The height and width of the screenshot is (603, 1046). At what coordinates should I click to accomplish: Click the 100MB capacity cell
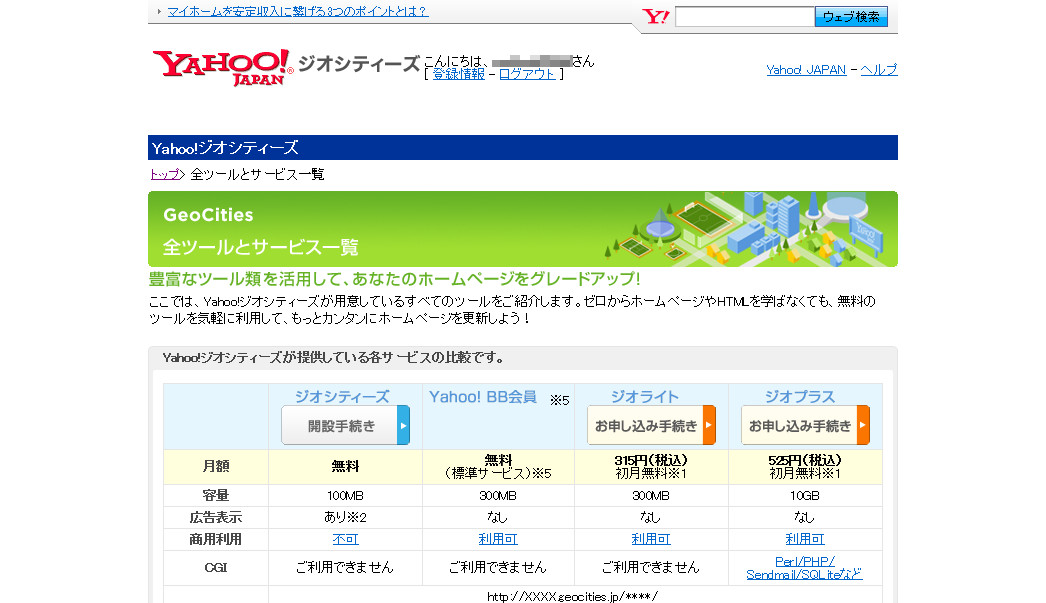coord(346,496)
